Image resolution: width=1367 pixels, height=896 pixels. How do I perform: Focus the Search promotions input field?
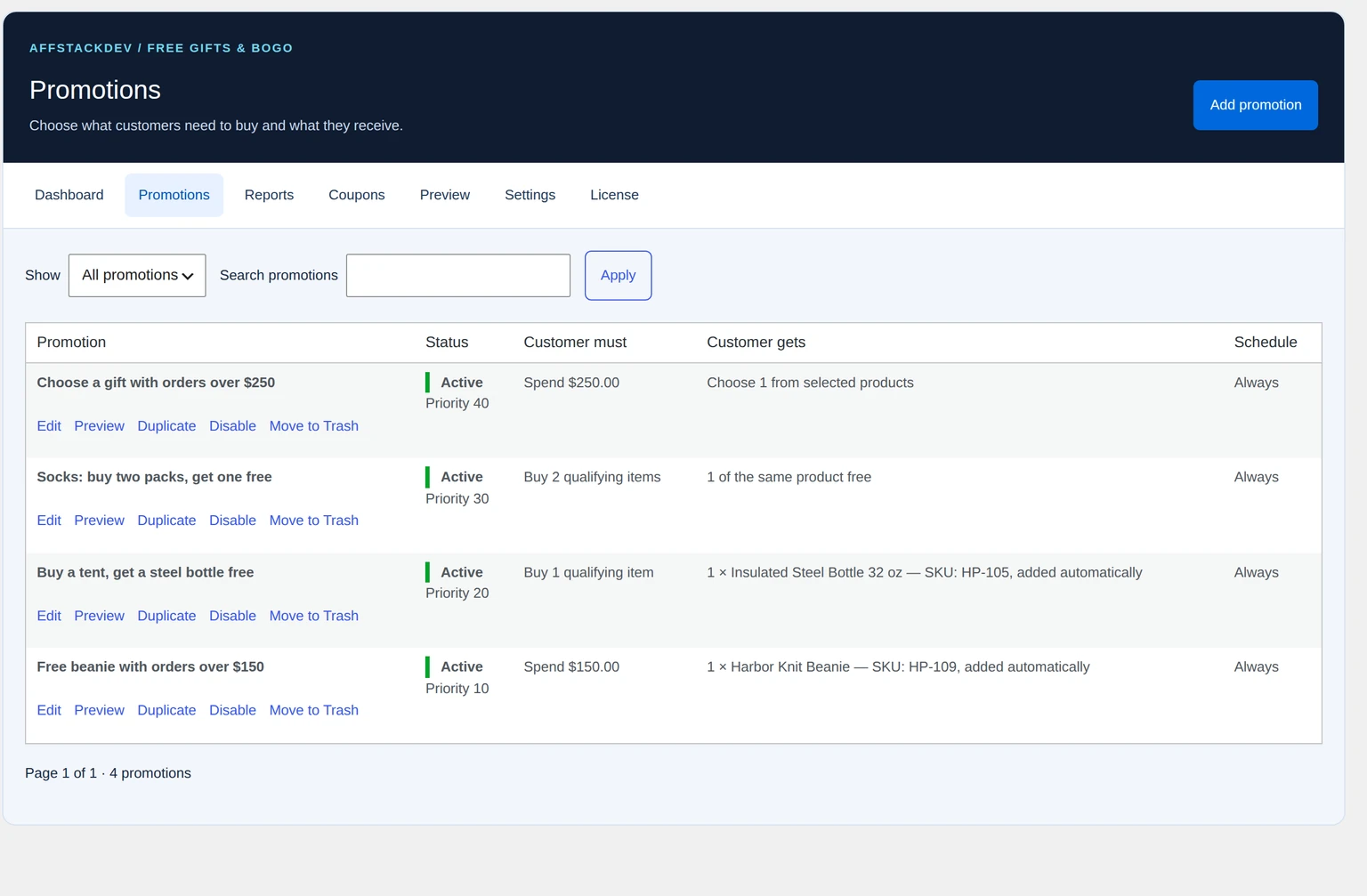click(458, 276)
